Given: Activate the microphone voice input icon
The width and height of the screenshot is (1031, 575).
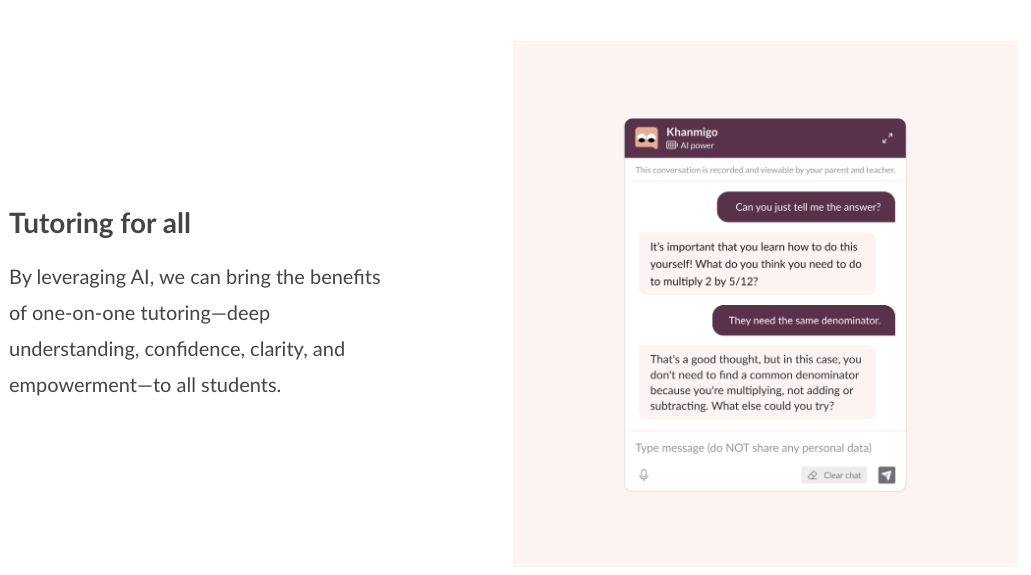Looking at the screenshot, I should [644, 474].
